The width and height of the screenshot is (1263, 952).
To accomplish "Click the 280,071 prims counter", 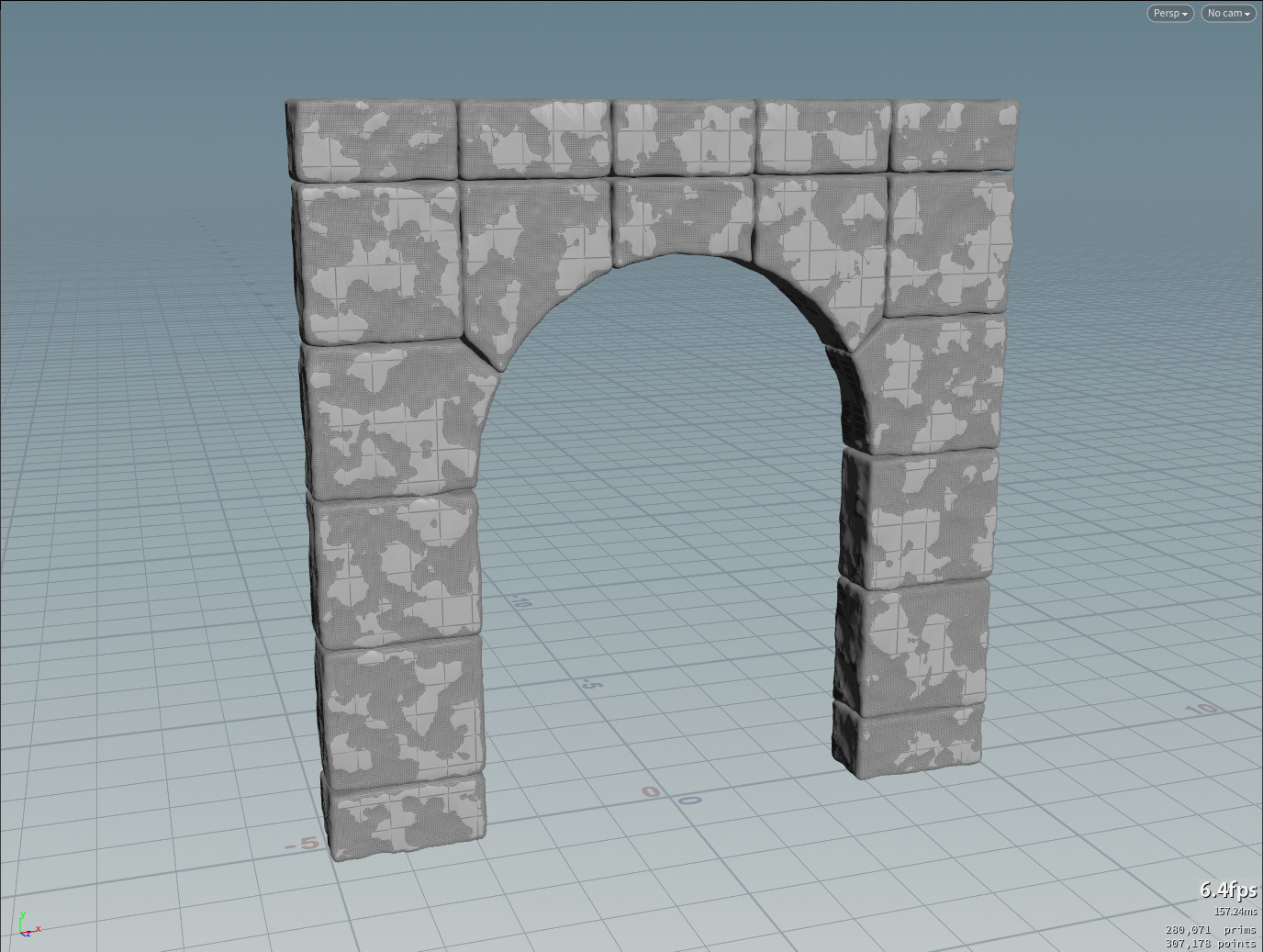I will click(x=1210, y=929).
